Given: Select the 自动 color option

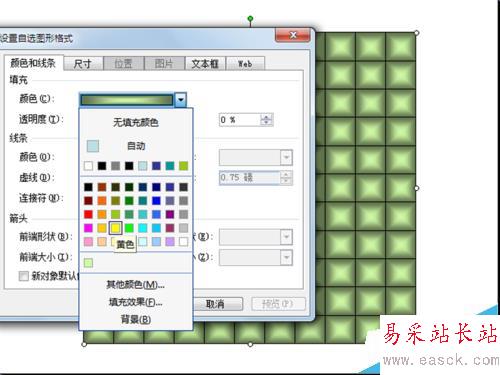Looking at the screenshot, I should tap(136, 146).
